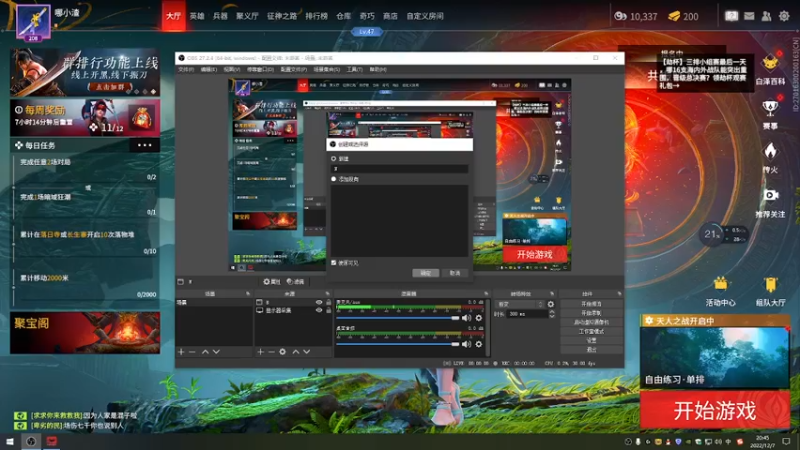Open the game mail envelope icon

click(x=749, y=16)
